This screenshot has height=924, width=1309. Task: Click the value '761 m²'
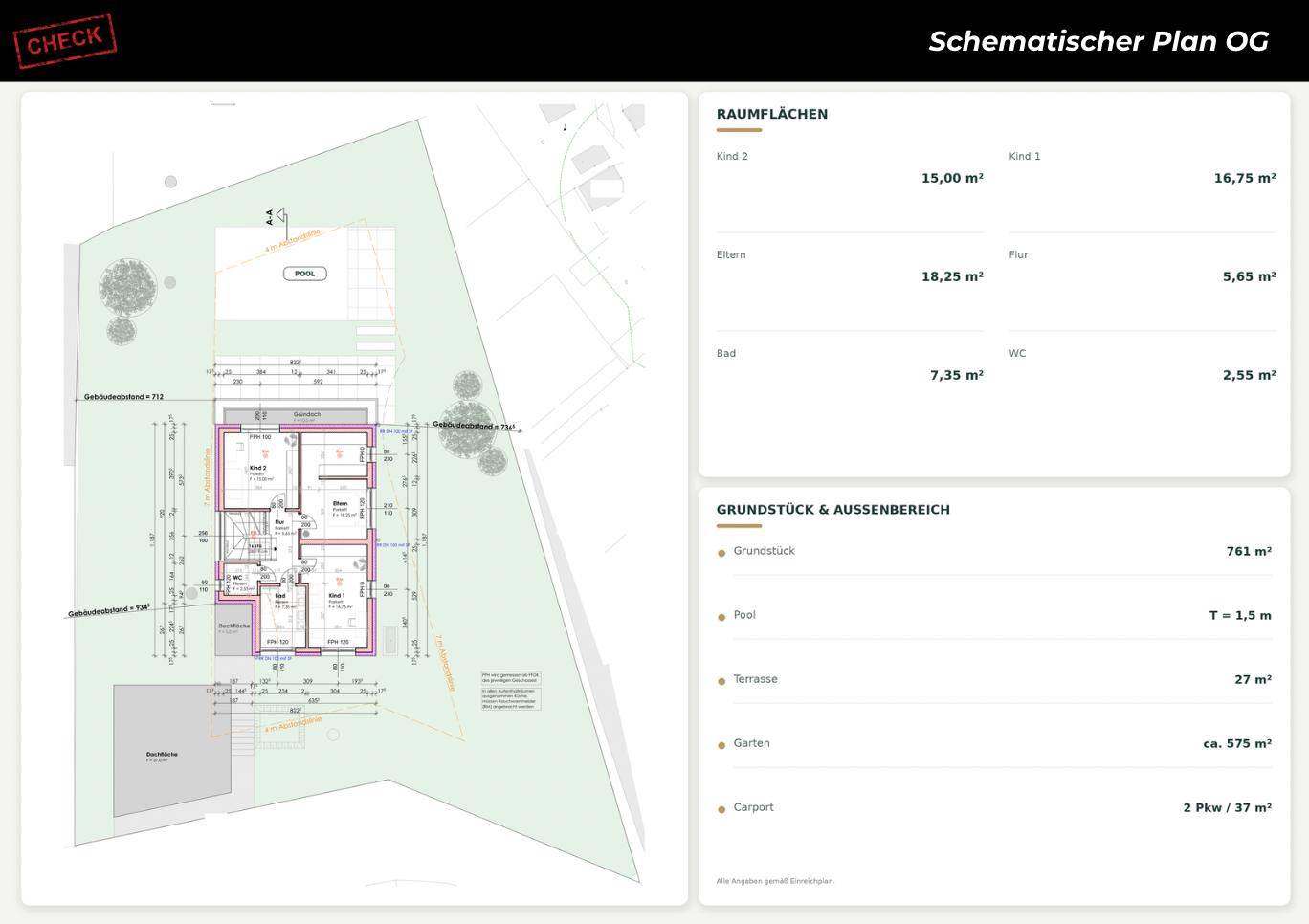click(1249, 551)
